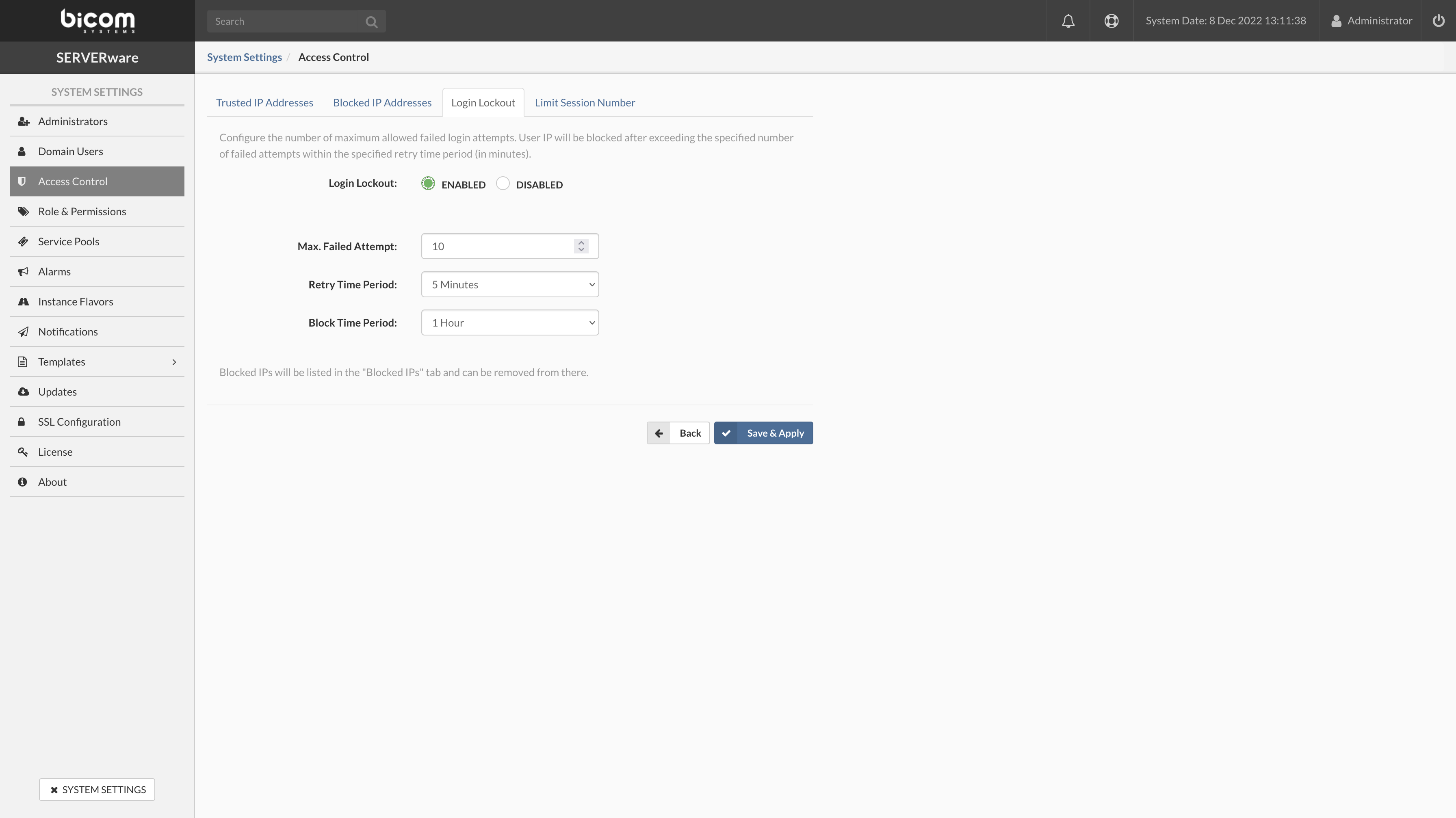Click the notification bell icon in top bar
Viewport: 1456px width, 818px height.
click(x=1068, y=21)
